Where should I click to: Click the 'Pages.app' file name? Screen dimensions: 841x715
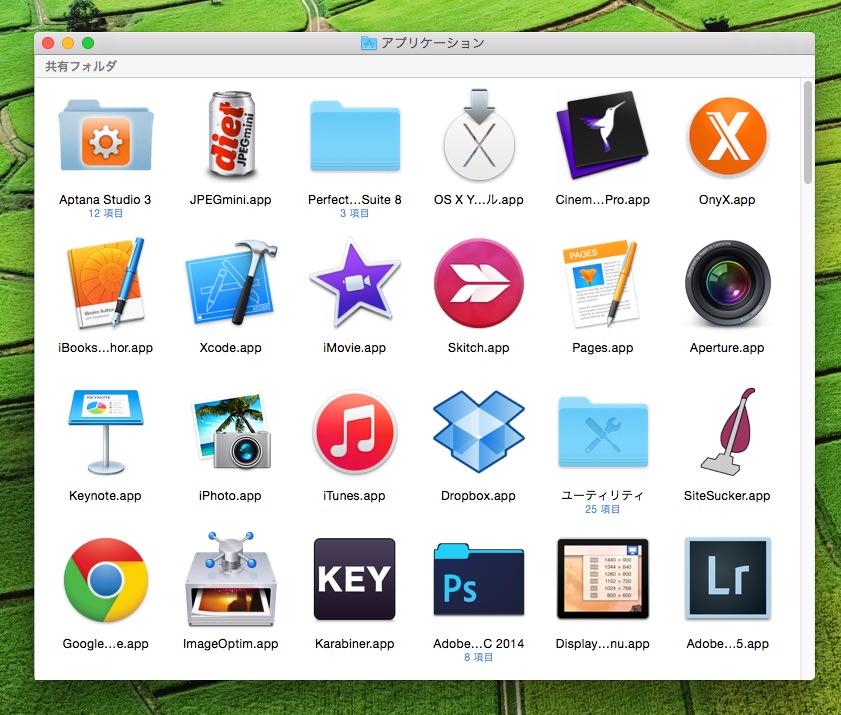point(603,348)
